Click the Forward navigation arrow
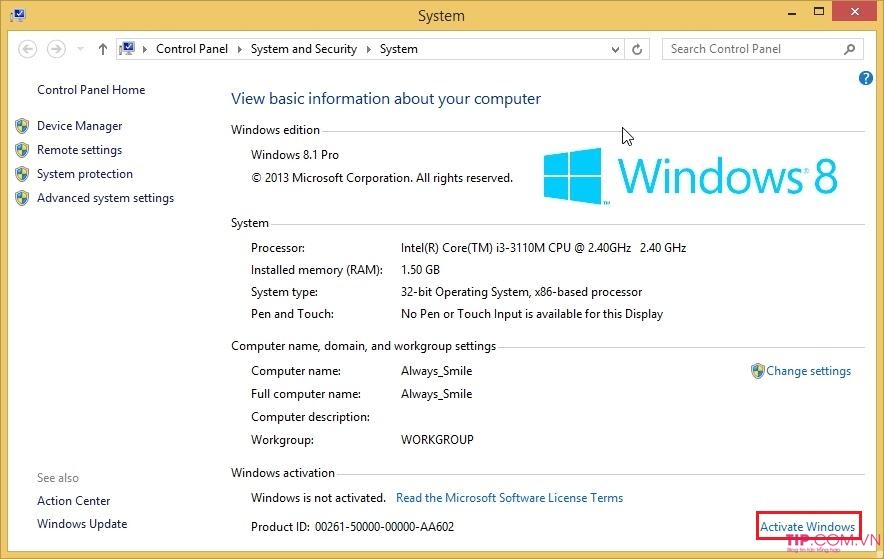The width and height of the screenshot is (884, 559). pyautogui.click(x=56, y=49)
